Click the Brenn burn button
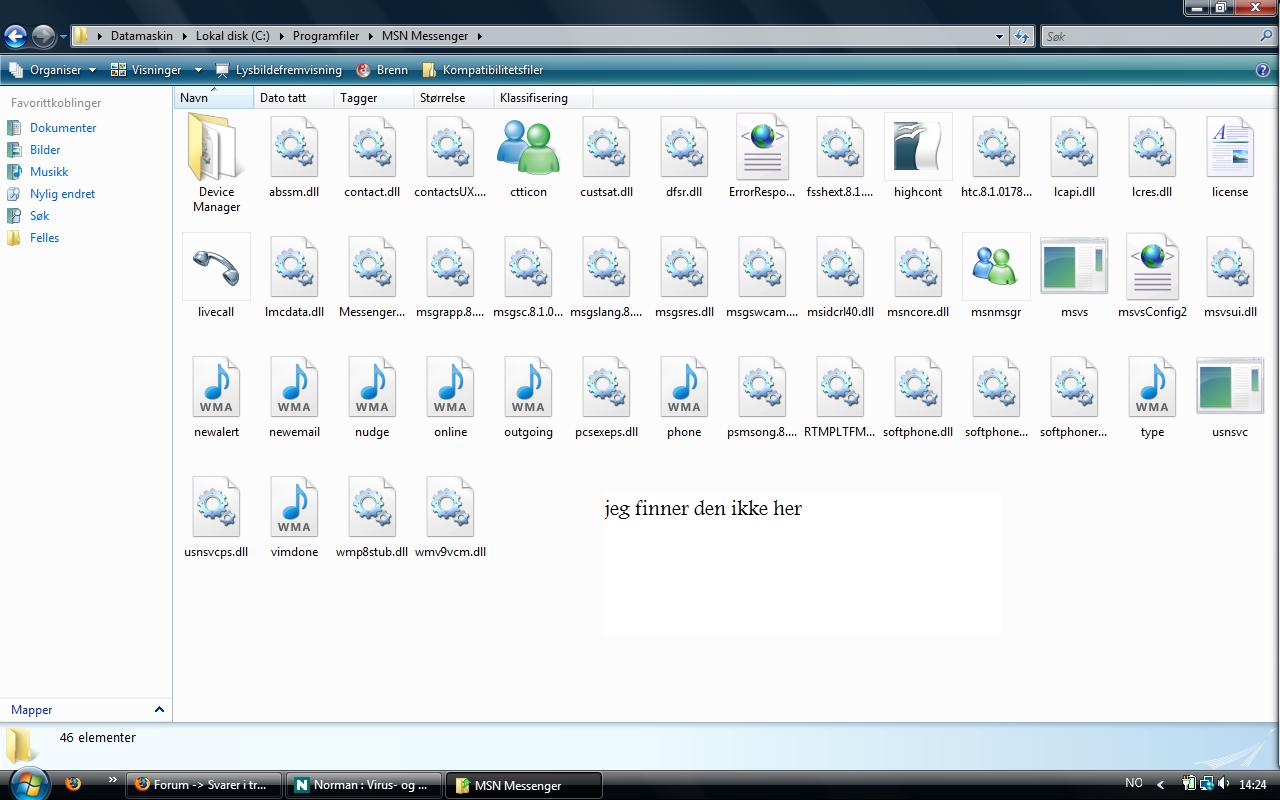This screenshot has width=1280, height=800. (x=382, y=70)
